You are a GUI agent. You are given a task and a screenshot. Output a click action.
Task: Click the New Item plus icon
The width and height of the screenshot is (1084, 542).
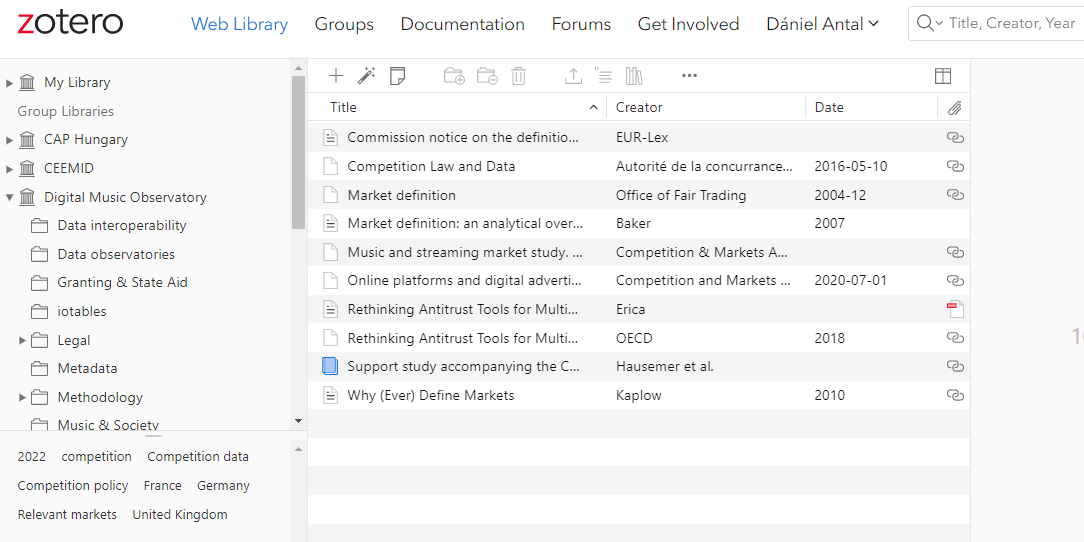click(336, 75)
